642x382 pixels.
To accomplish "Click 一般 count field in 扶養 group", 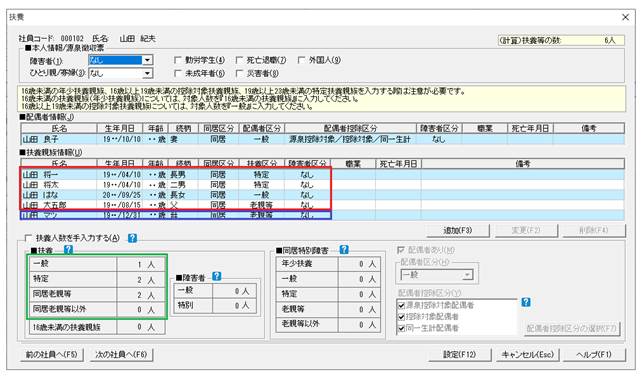I will click(x=141, y=264).
